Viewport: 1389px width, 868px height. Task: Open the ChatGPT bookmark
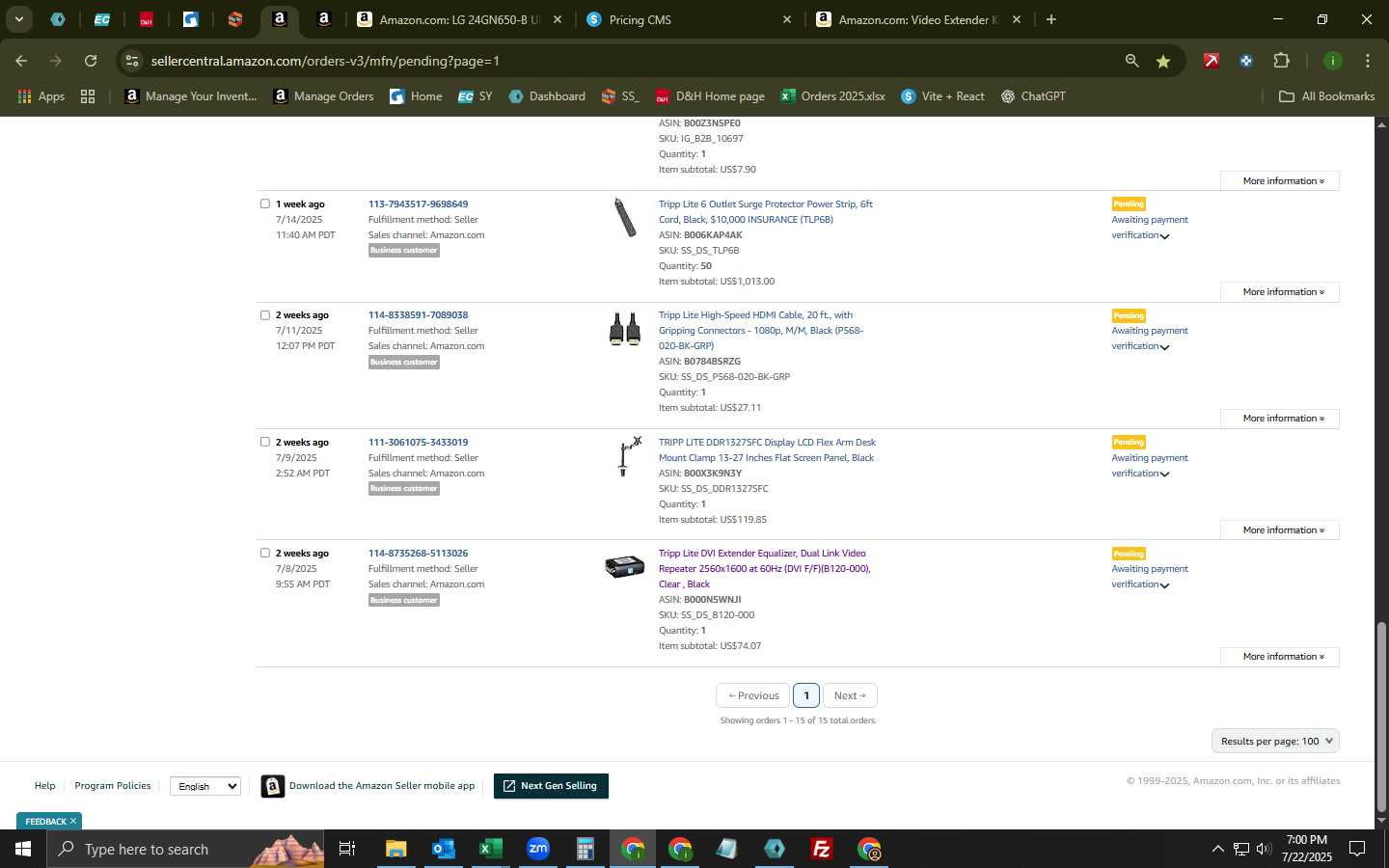tap(1033, 96)
